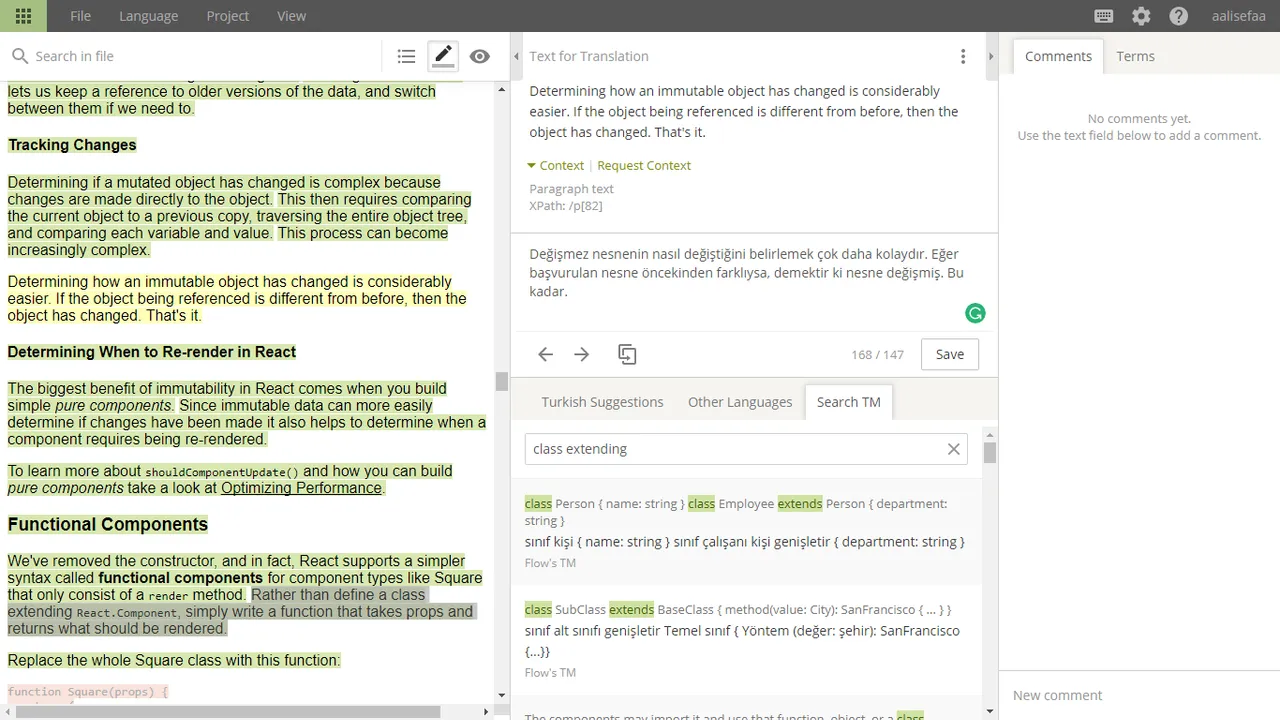The width and height of the screenshot is (1280, 720).
Task: Save the translation
Action: 950,354
